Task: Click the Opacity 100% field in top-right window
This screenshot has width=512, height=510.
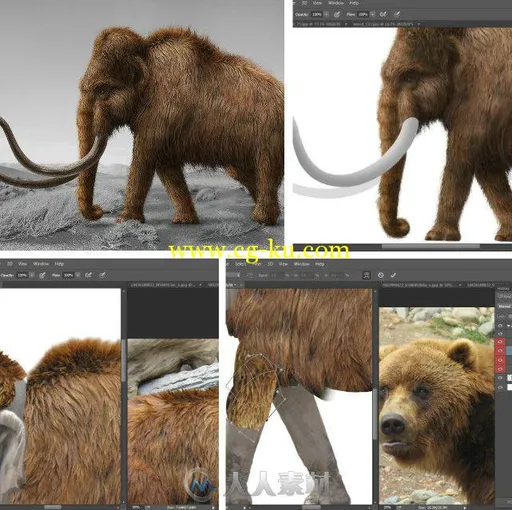Action: click(317, 14)
